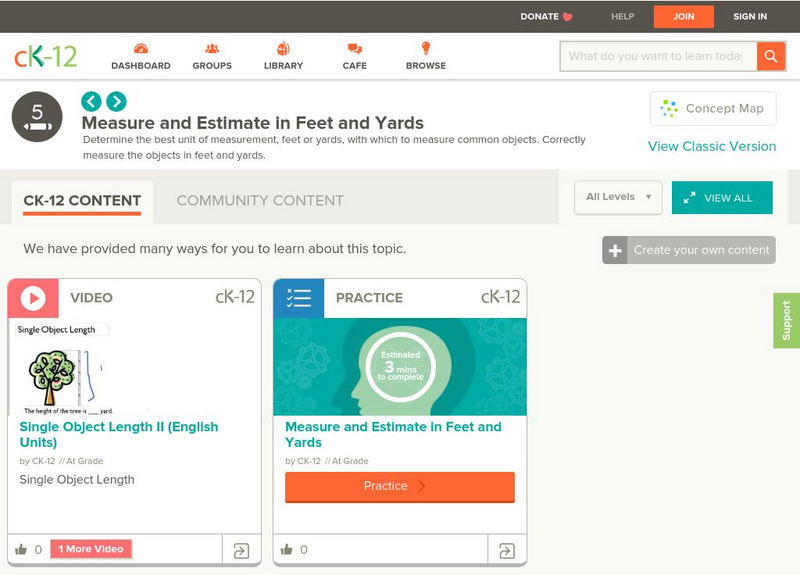Image resolution: width=800 pixels, height=575 pixels.
Task: Open the tree video thumbnail
Action: [x=135, y=367]
